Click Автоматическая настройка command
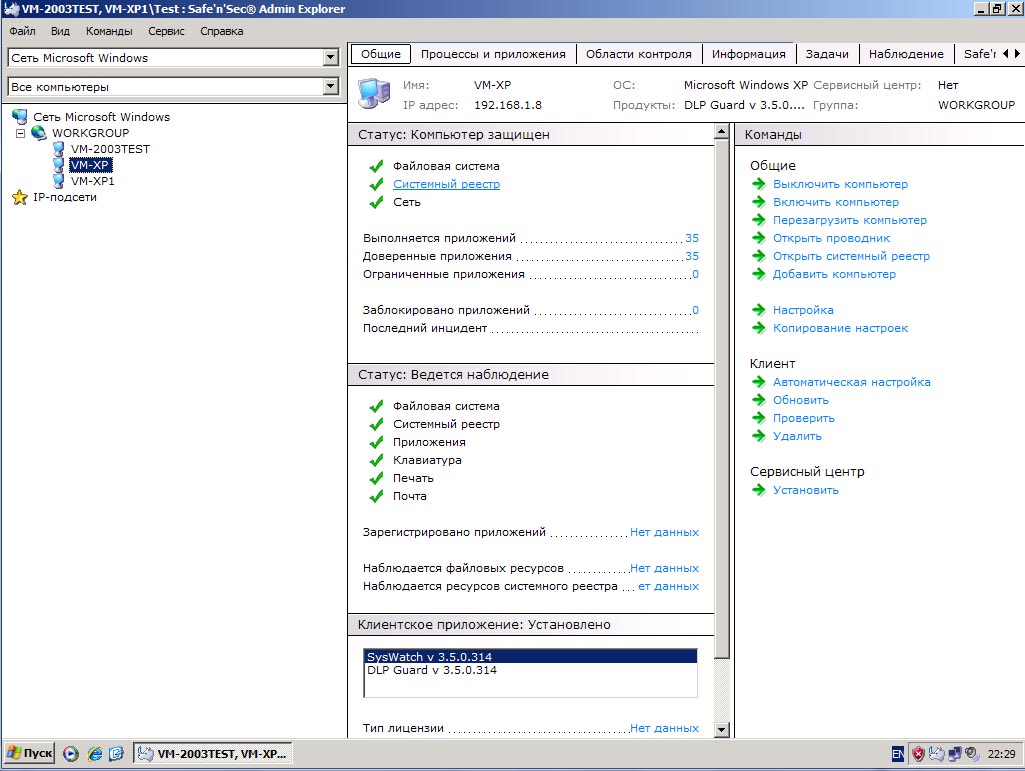The height and width of the screenshot is (771, 1025). [851, 382]
